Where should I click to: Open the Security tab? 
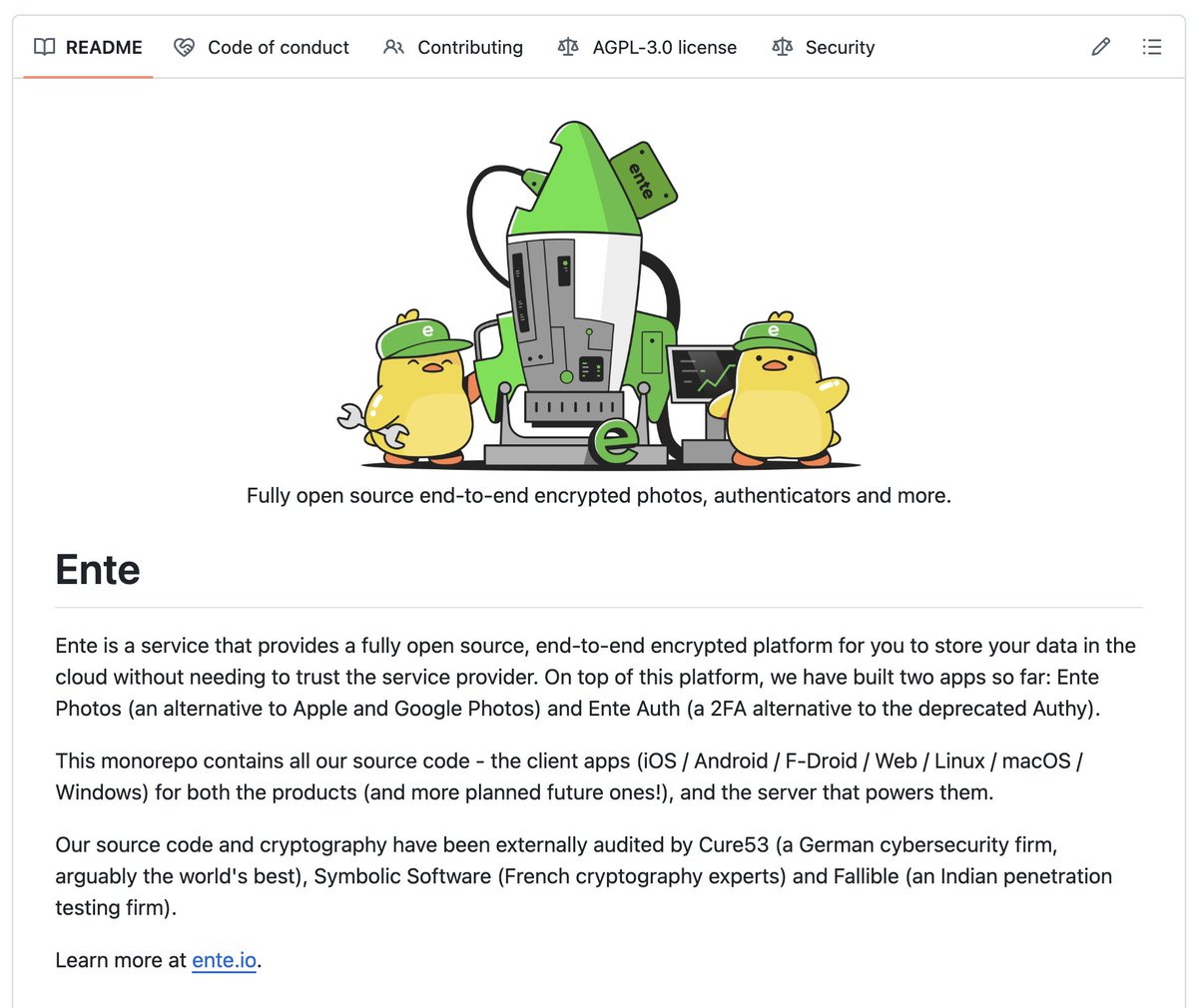(824, 47)
